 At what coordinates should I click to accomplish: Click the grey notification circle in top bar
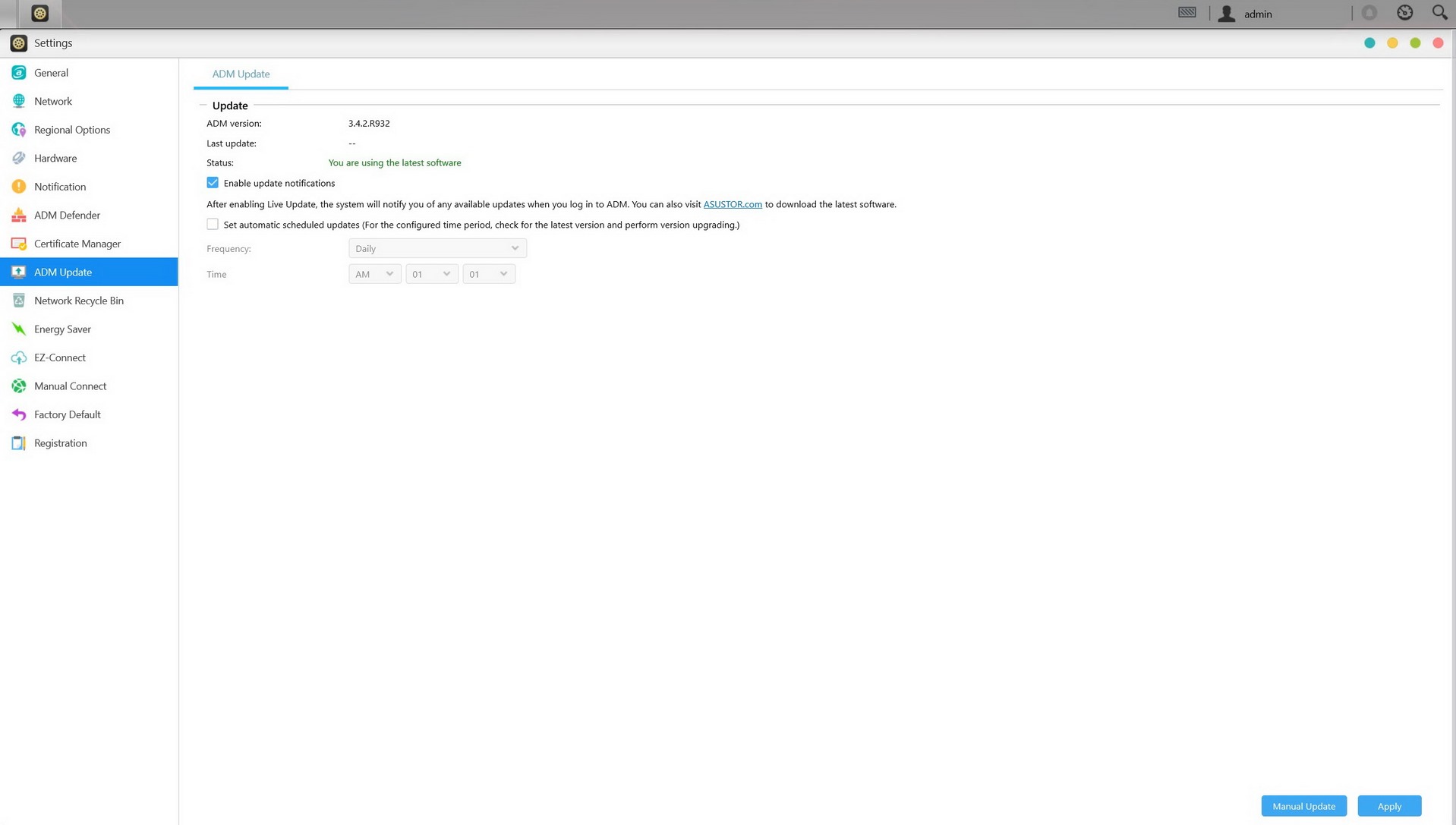pos(1369,12)
